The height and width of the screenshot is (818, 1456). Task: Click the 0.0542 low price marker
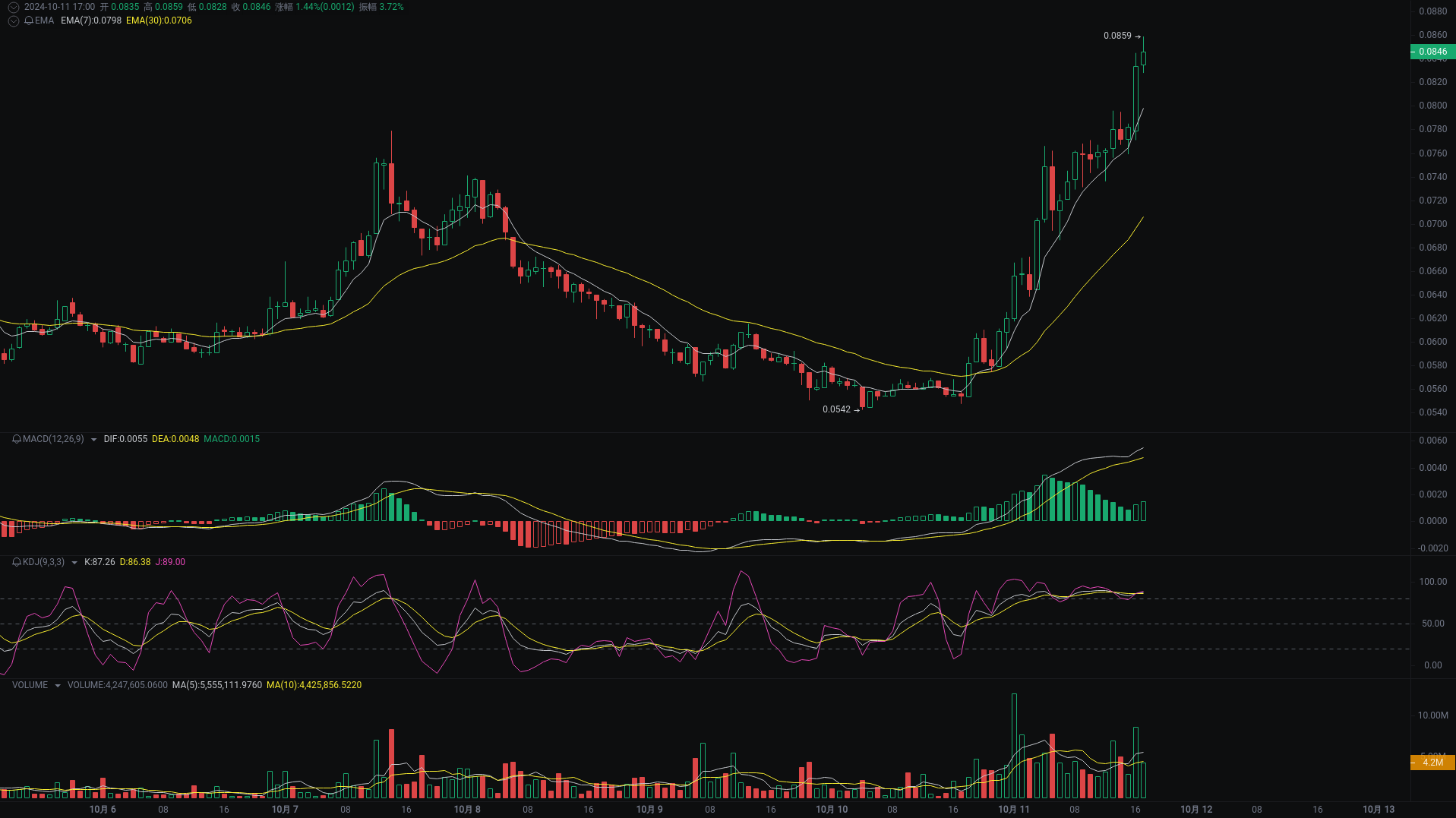coord(836,409)
